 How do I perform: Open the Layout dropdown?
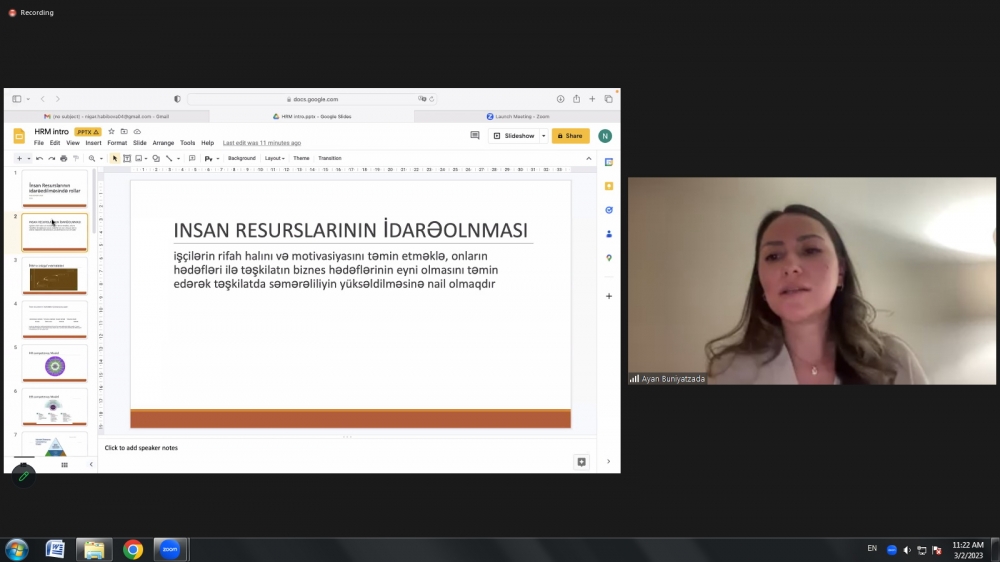pyautogui.click(x=274, y=158)
